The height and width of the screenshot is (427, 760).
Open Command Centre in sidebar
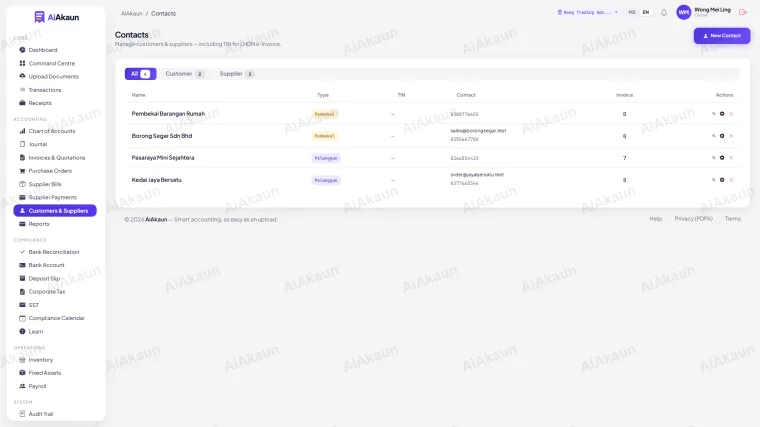[51, 63]
